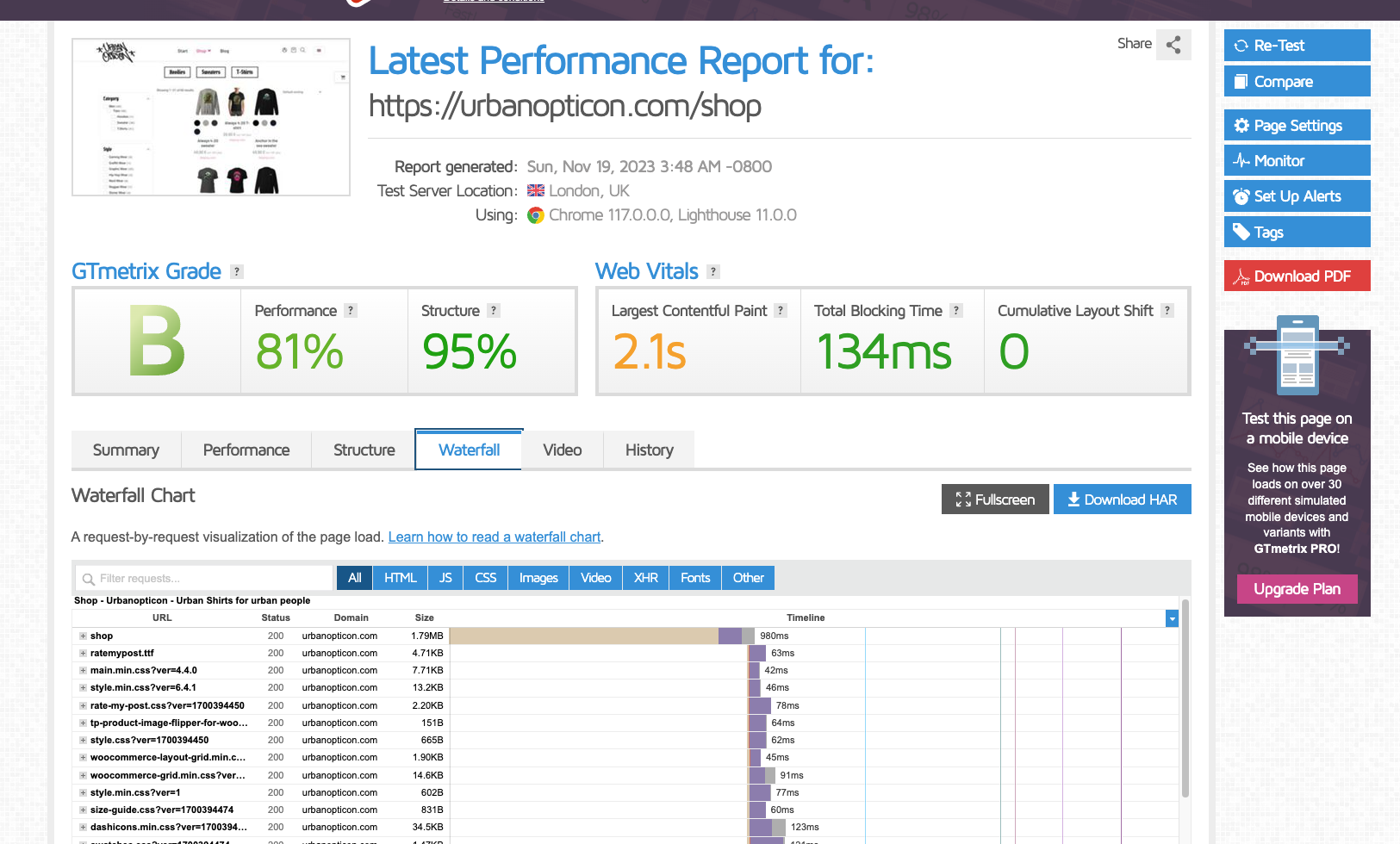
Task: Click the shop request 980ms timeline bar
Action: [602, 636]
